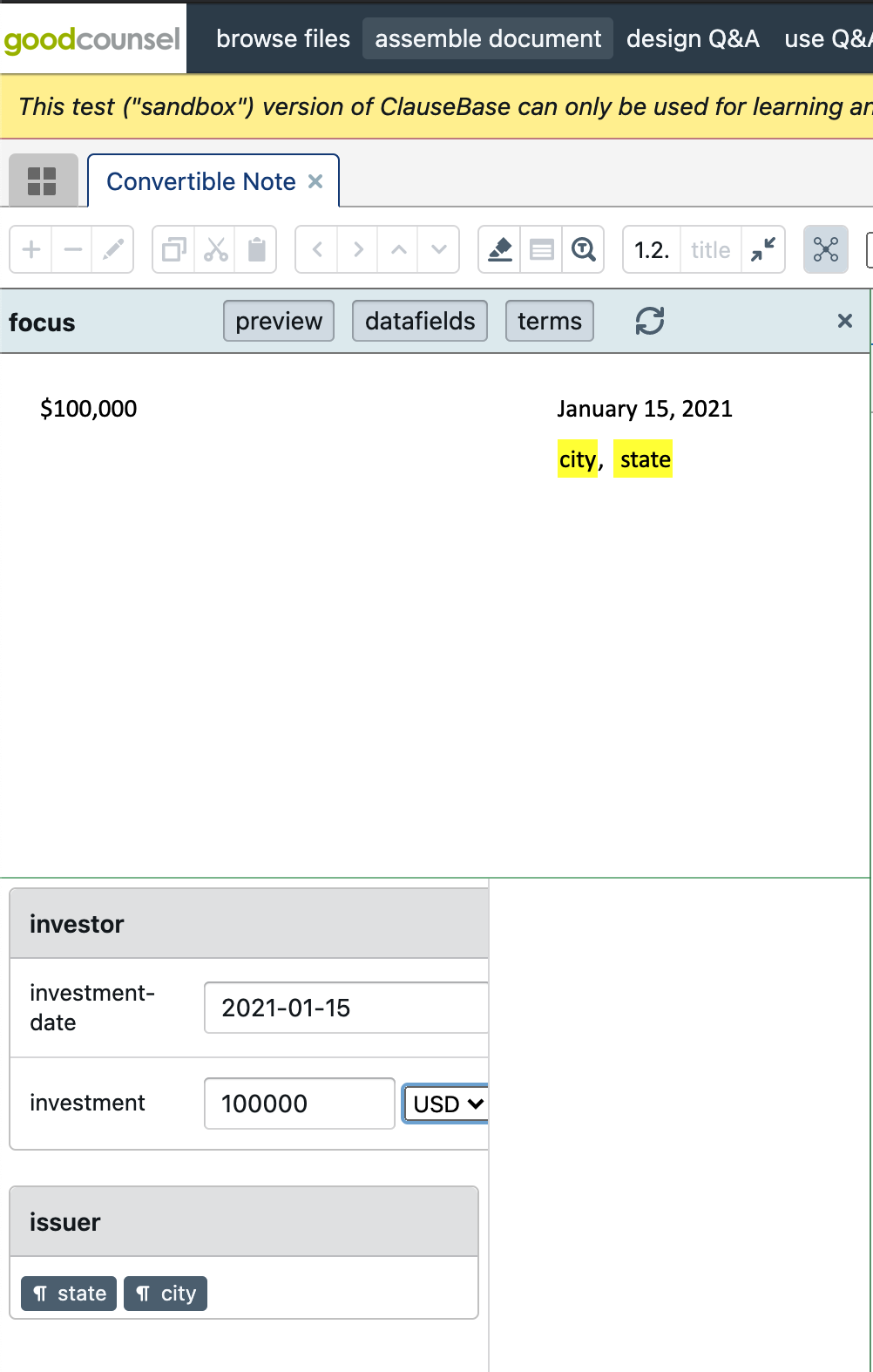Click the terms button

pyautogui.click(x=550, y=321)
